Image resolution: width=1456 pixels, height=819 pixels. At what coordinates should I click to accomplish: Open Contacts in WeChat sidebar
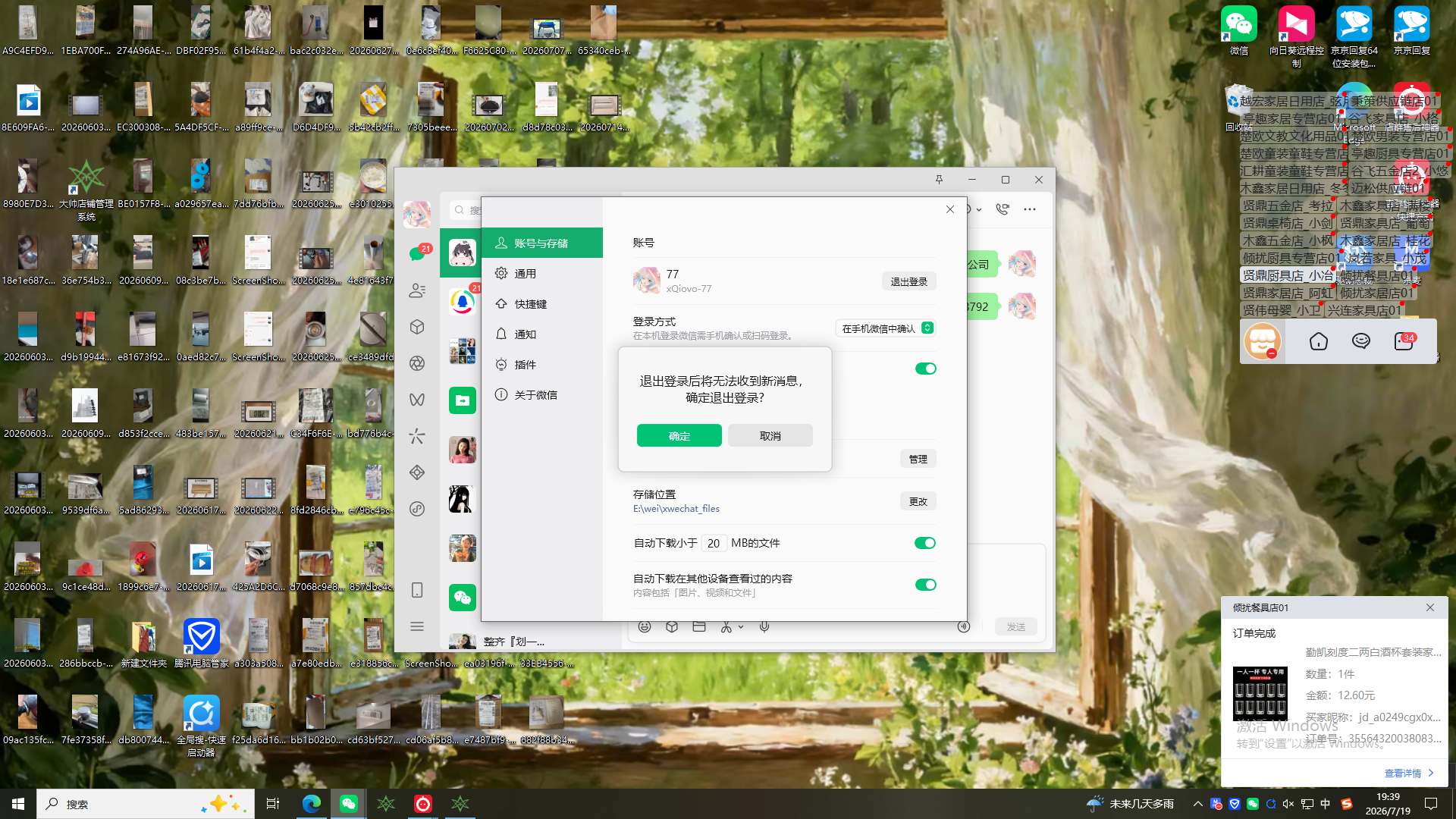point(417,290)
